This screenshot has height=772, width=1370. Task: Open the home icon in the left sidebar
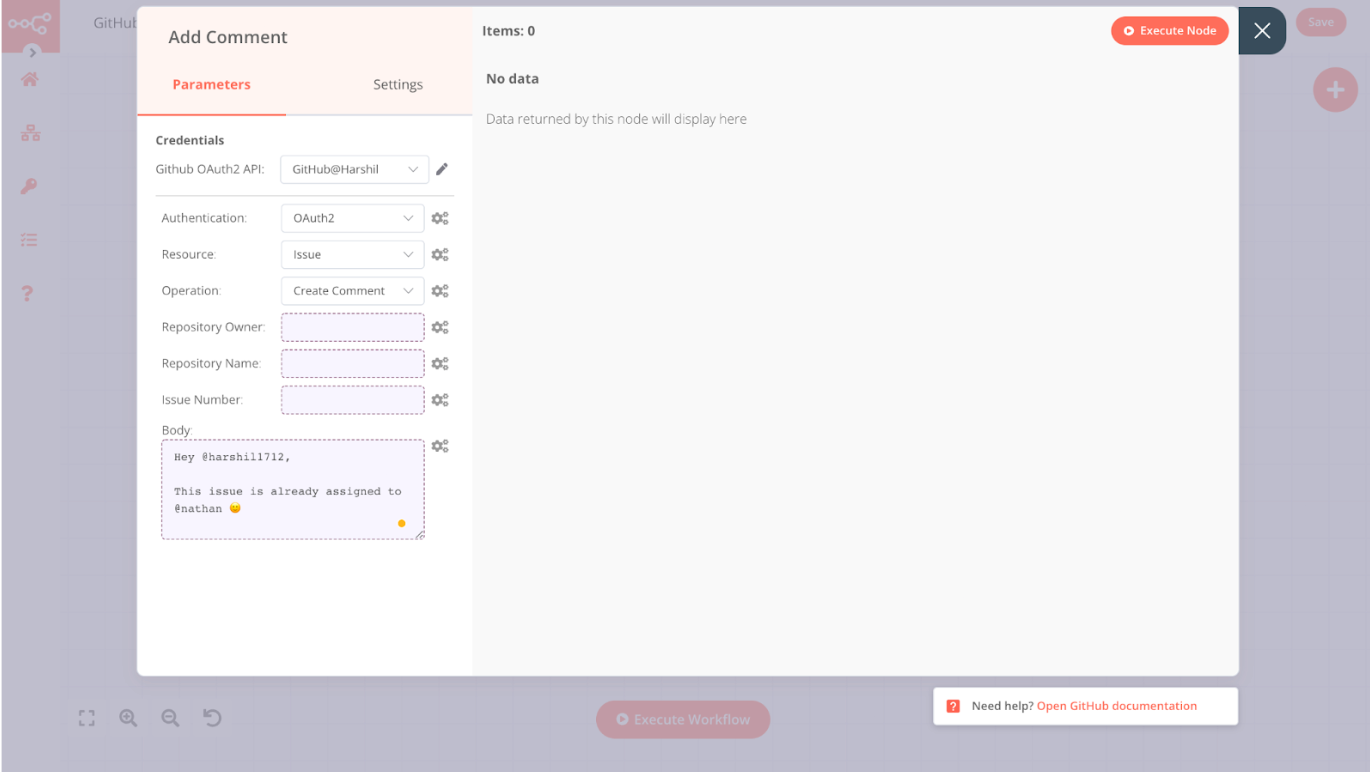tap(29, 80)
